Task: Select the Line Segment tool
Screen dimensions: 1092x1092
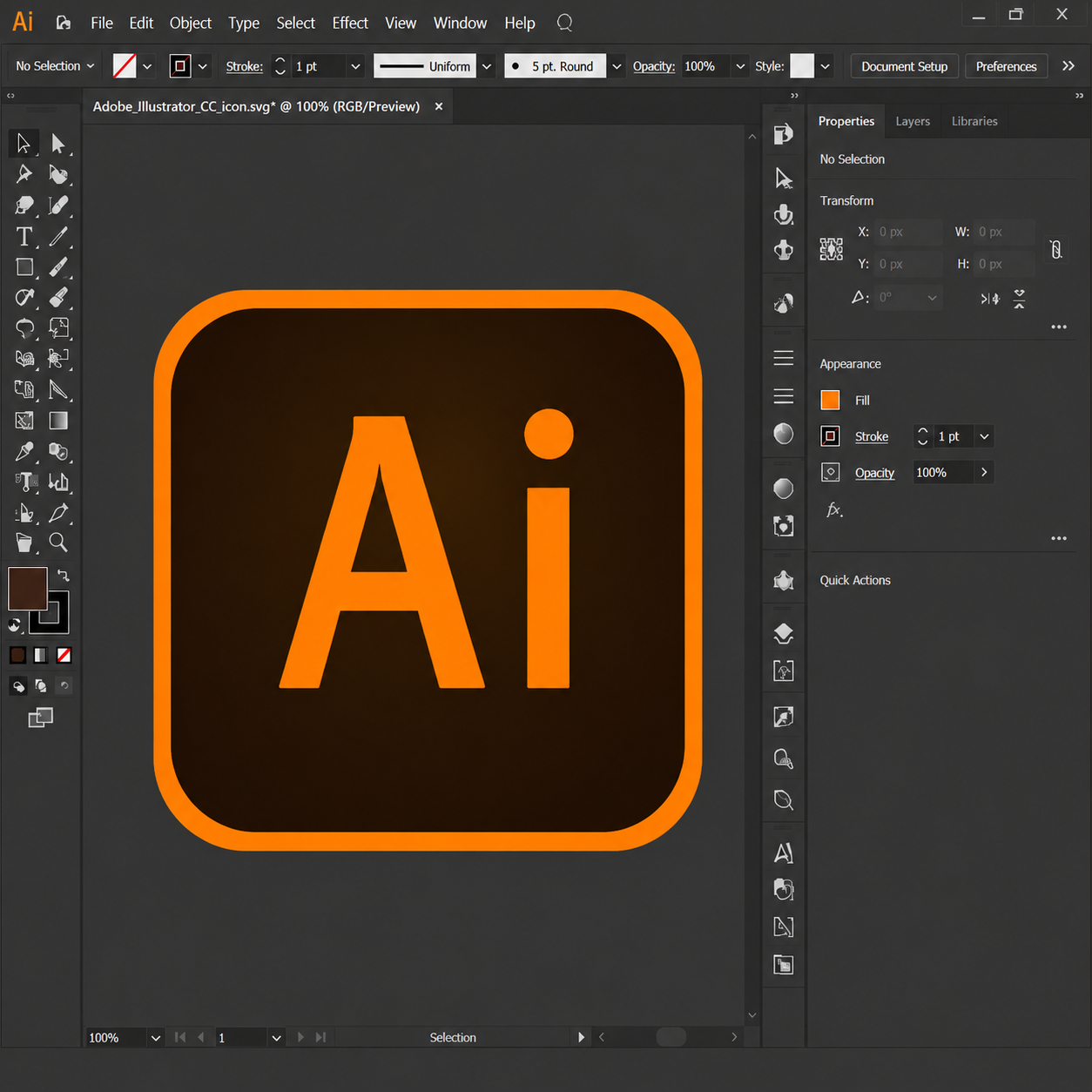Action: click(57, 236)
